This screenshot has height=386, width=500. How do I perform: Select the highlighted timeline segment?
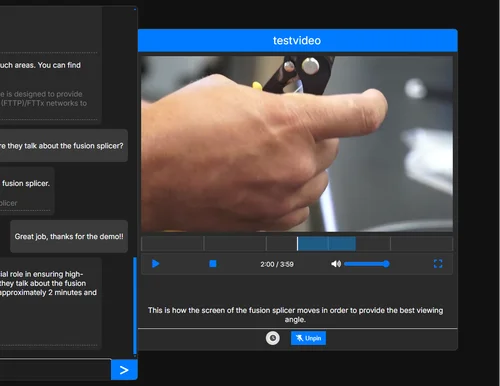[x=326, y=244]
